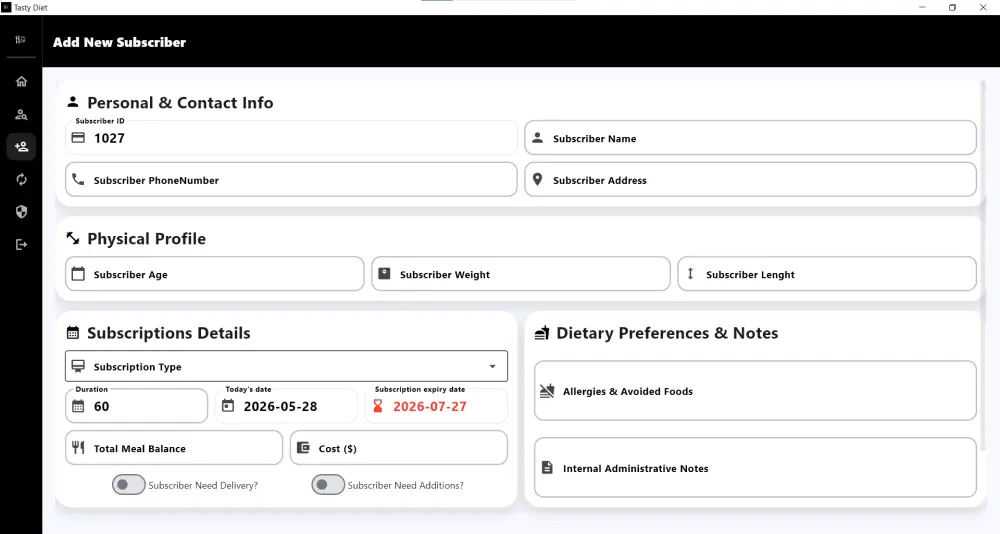Click expiry date field 2026-07-27
Viewport: 1000px width, 534px height.
(x=436, y=406)
